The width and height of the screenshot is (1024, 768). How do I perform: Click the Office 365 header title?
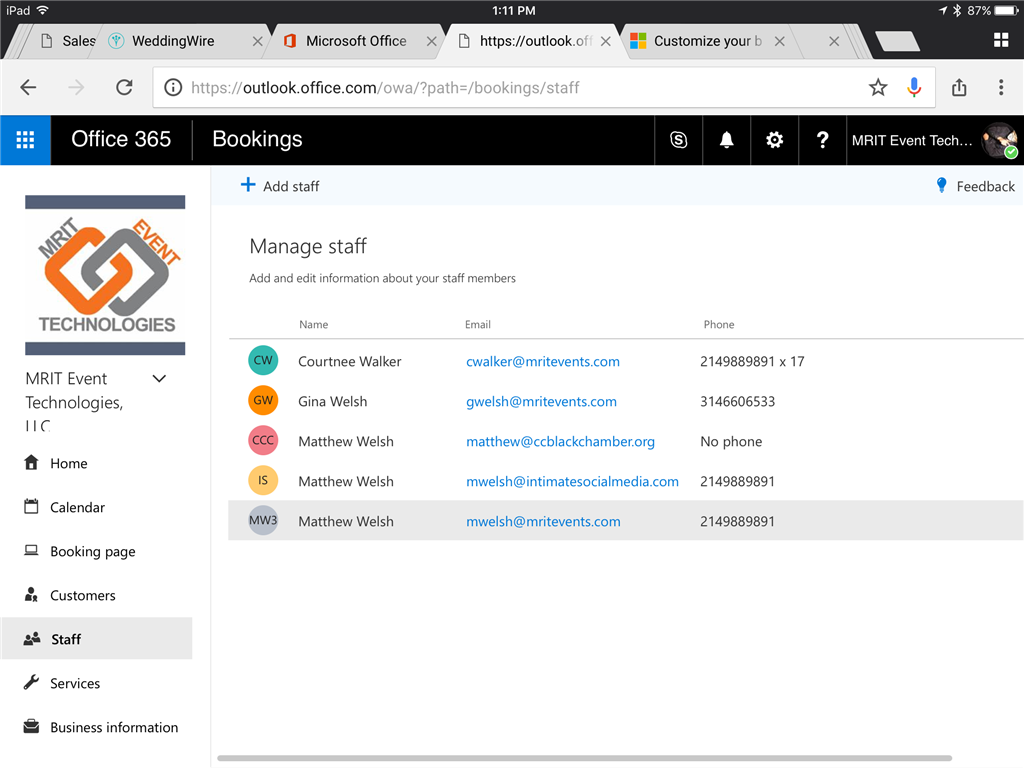121,138
